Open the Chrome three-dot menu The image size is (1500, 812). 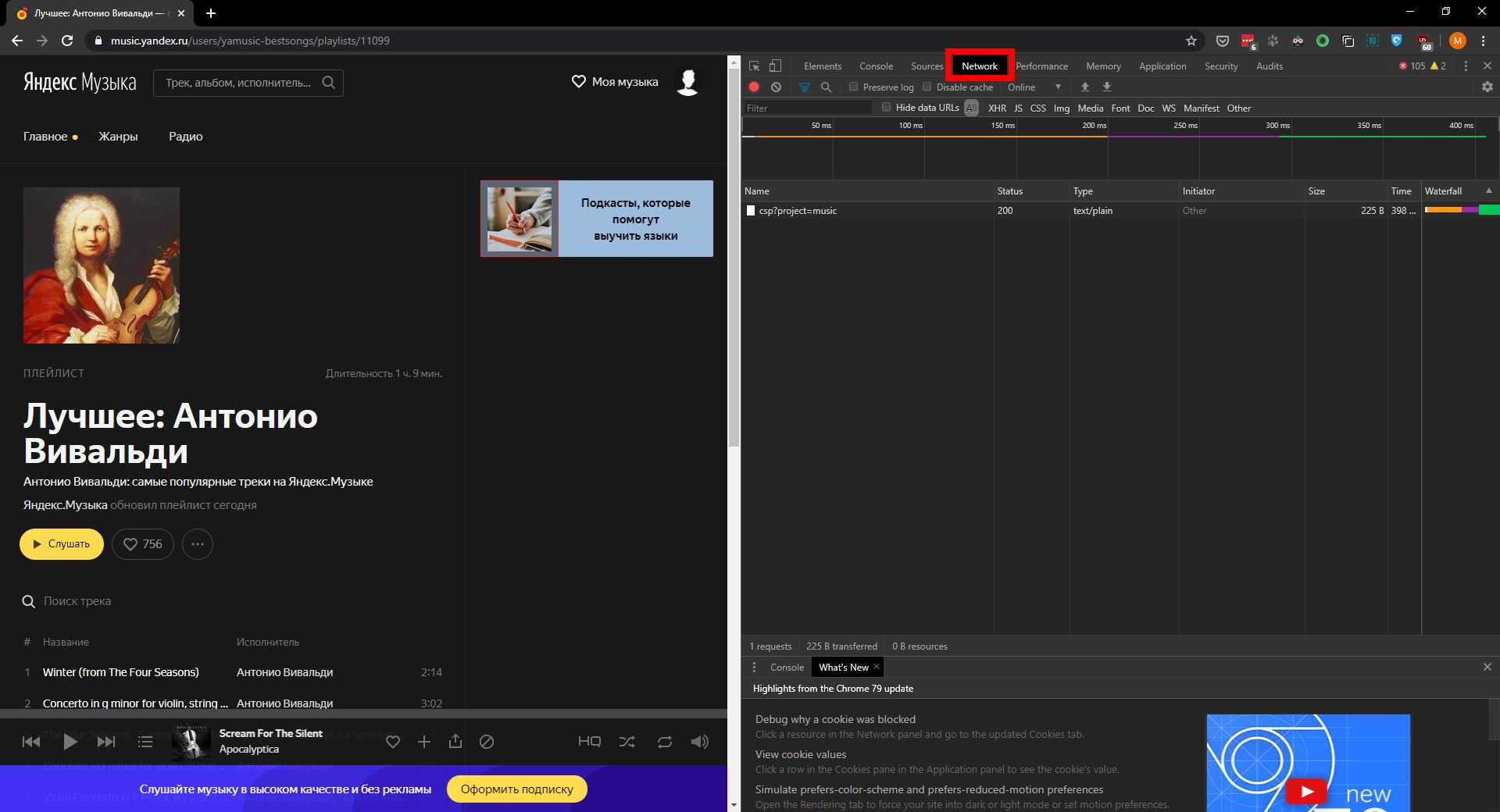click(x=1483, y=41)
